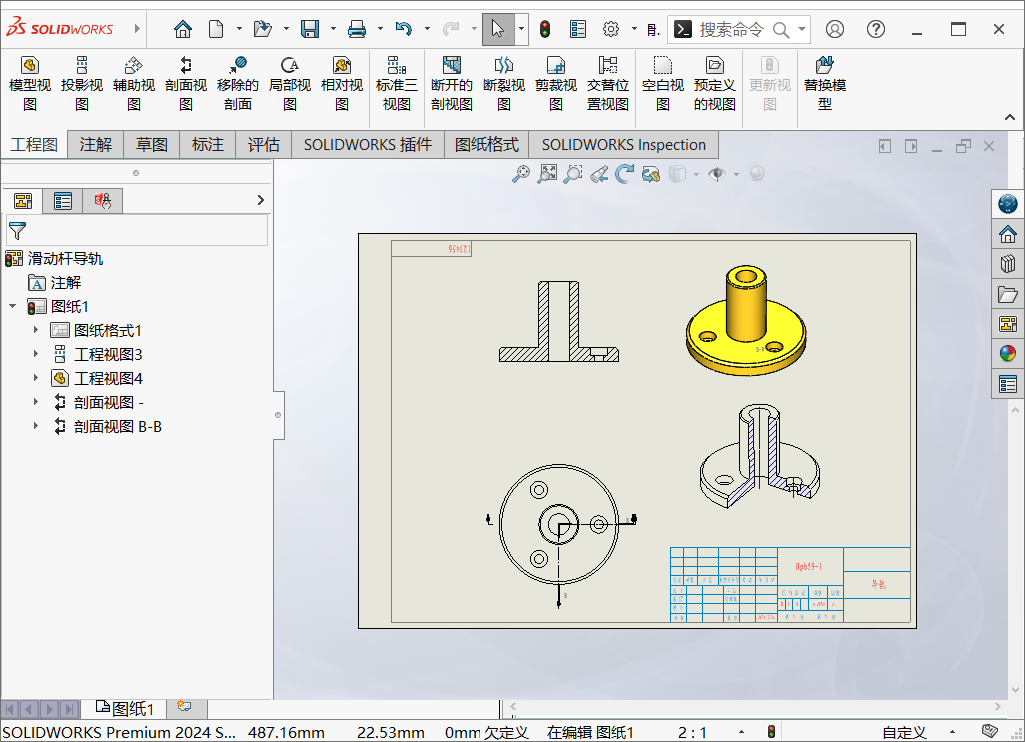Select the 剖面视图 (Section View) tool
1025x742 pixels.
tap(185, 82)
